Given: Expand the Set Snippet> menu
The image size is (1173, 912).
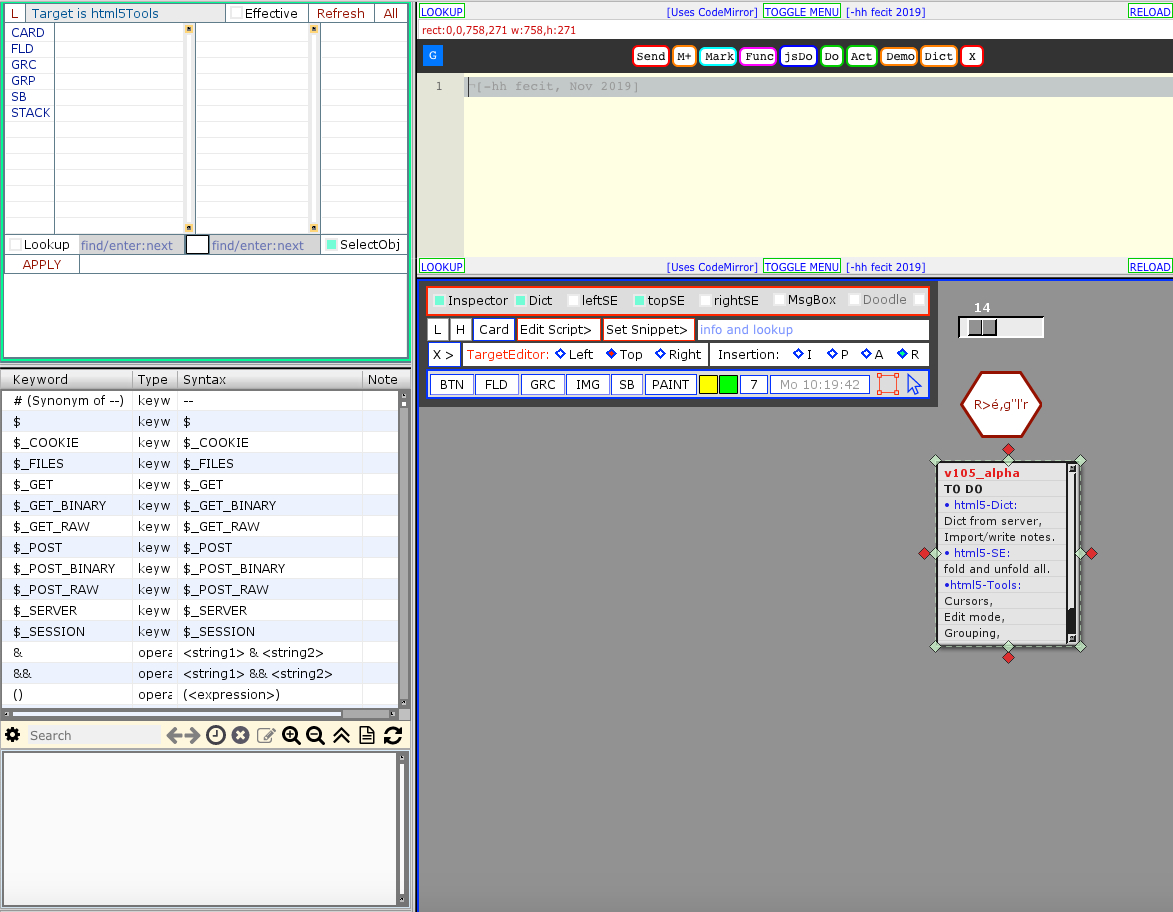Looking at the screenshot, I should coord(648,330).
